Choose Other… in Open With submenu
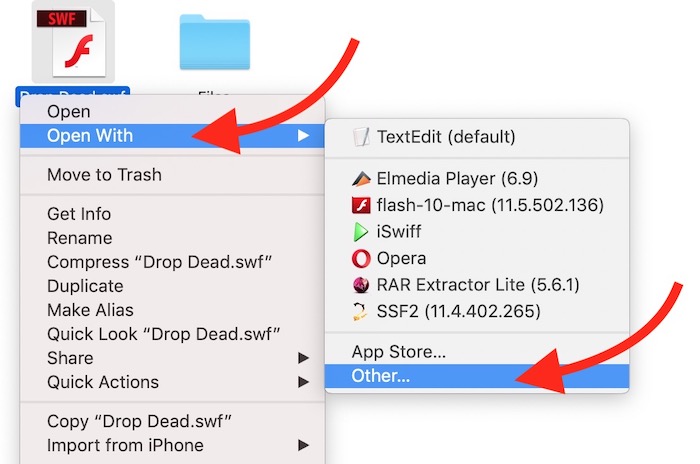The image size is (700, 464). [381, 377]
